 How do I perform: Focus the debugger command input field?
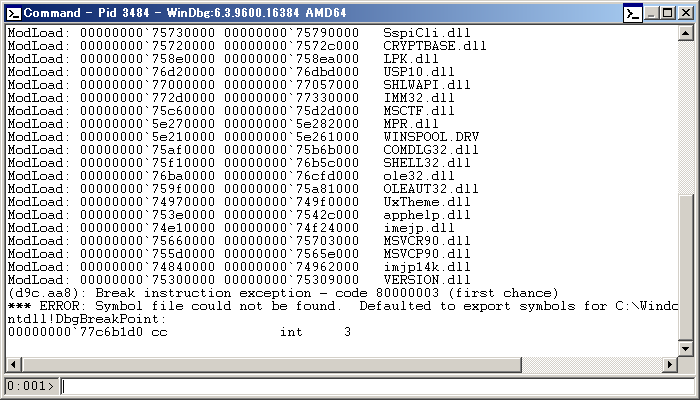coord(378,386)
